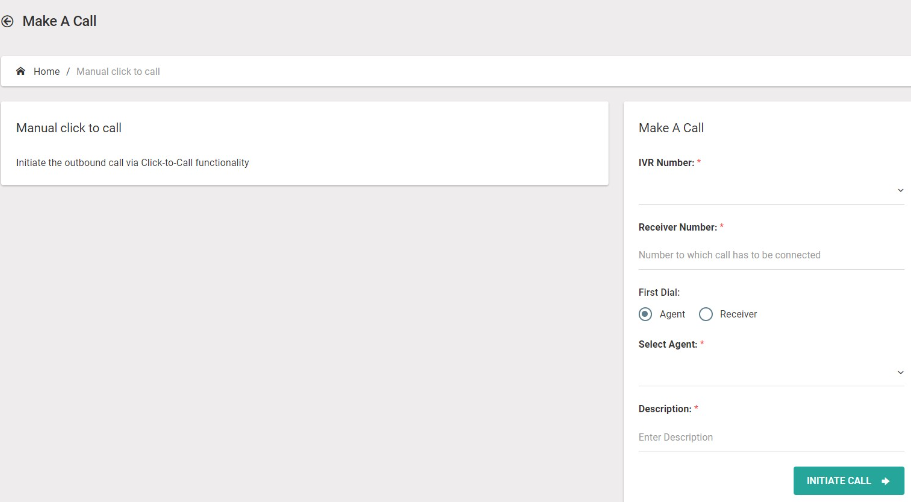The image size is (911, 502).
Task: Select the Agent radio button
Action: click(x=645, y=314)
